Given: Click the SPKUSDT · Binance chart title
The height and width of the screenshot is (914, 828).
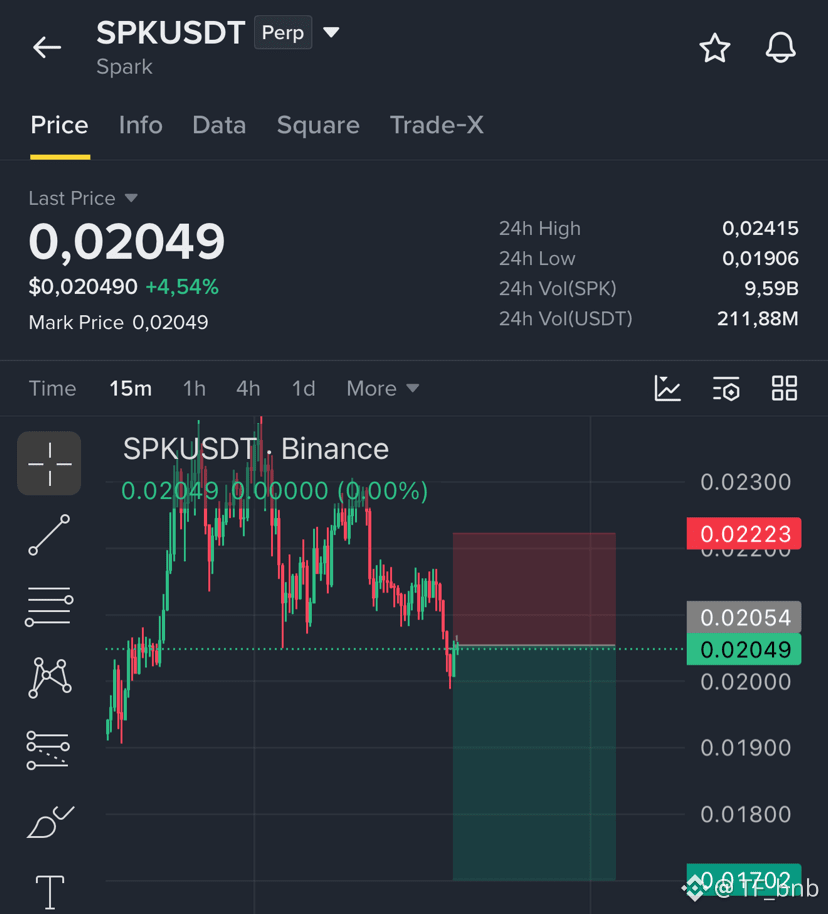Looking at the screenshot, I should (255, 449).
